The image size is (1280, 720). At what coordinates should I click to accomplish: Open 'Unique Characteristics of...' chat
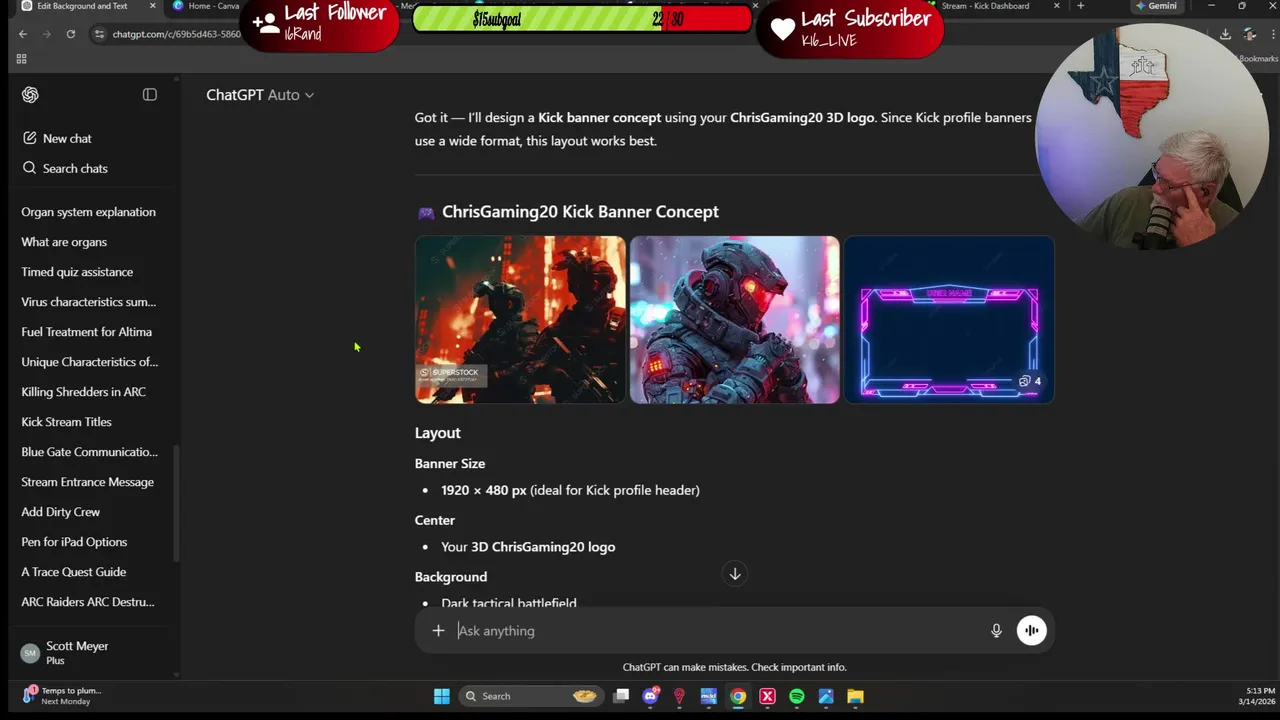pyautogui.click(x=90, y=362)
